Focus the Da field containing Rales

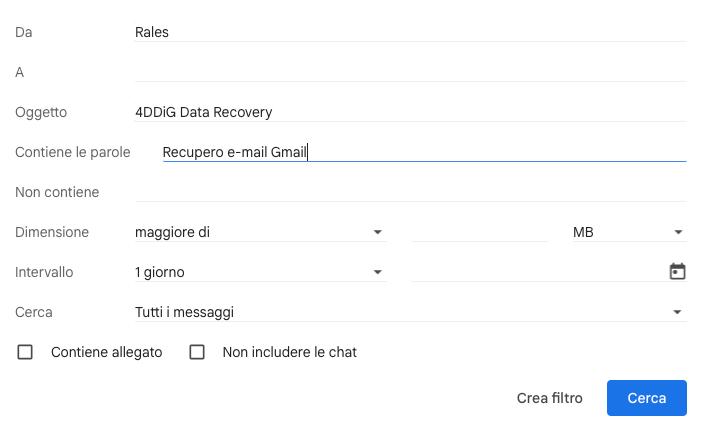click(x=411, y=32)
